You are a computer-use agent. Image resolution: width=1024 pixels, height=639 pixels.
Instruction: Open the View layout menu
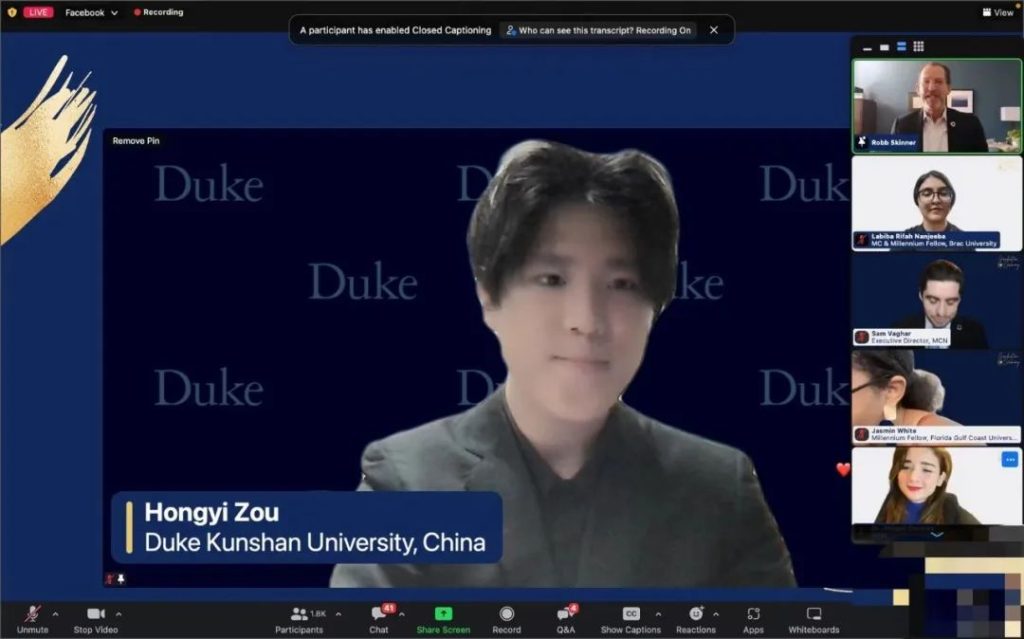point(997,13)
